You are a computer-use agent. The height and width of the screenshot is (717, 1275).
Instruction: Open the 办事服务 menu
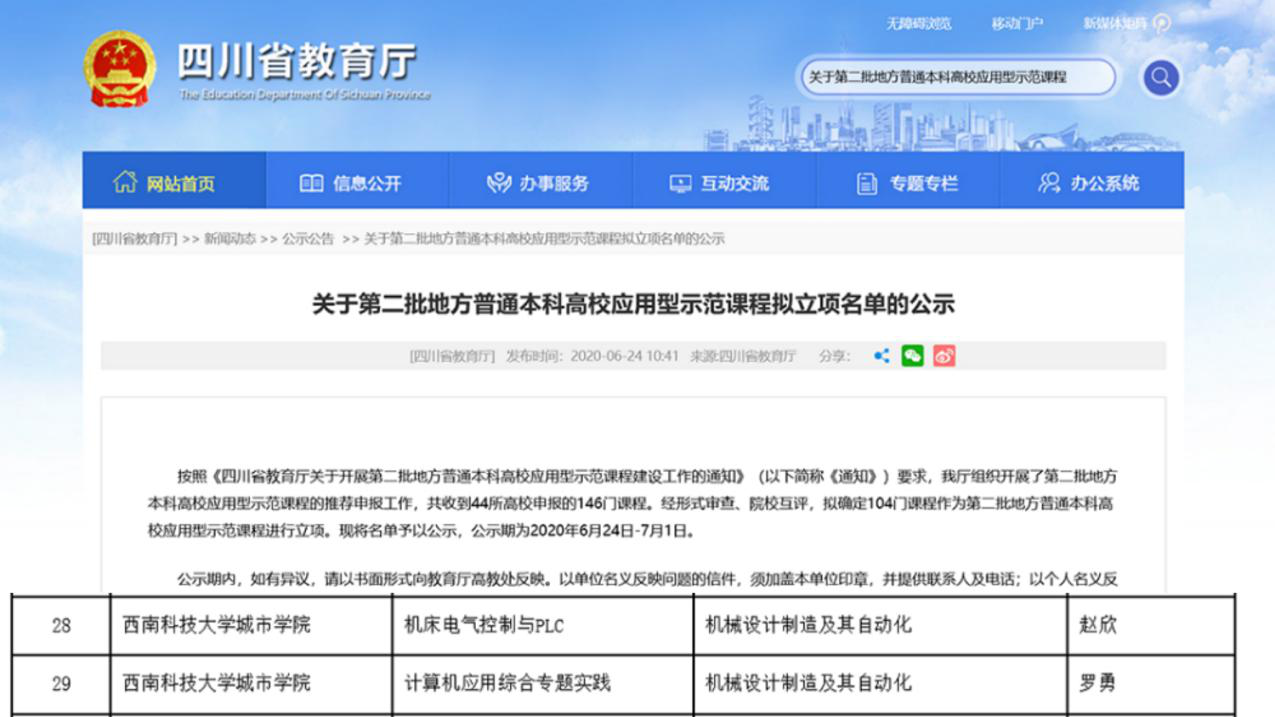540,183
